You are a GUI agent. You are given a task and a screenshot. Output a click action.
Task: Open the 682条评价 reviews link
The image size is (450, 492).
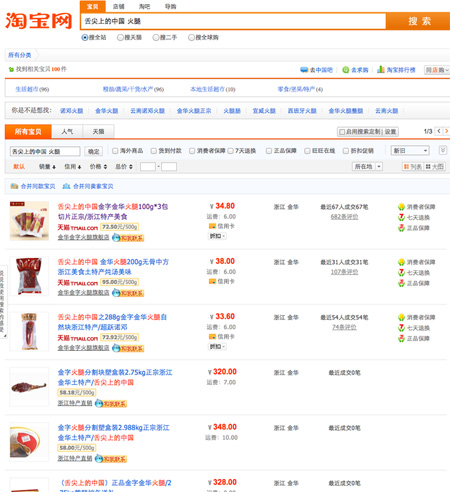click(344, 217)
